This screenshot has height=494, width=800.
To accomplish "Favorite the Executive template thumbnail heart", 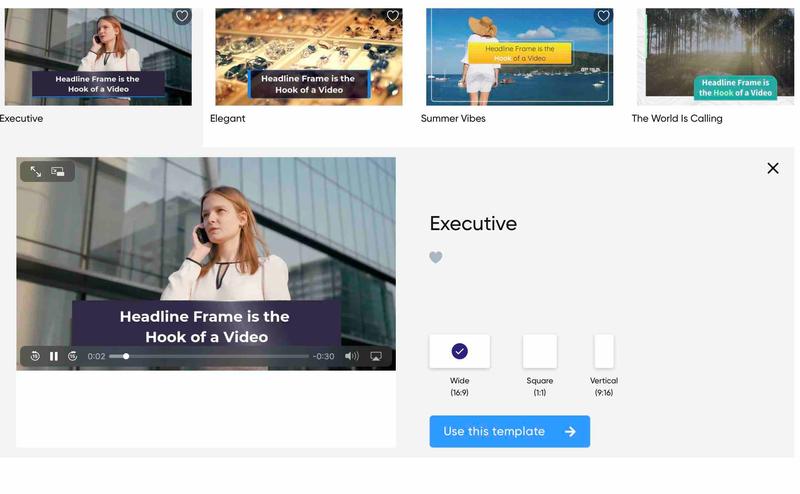I will (182, 16).
